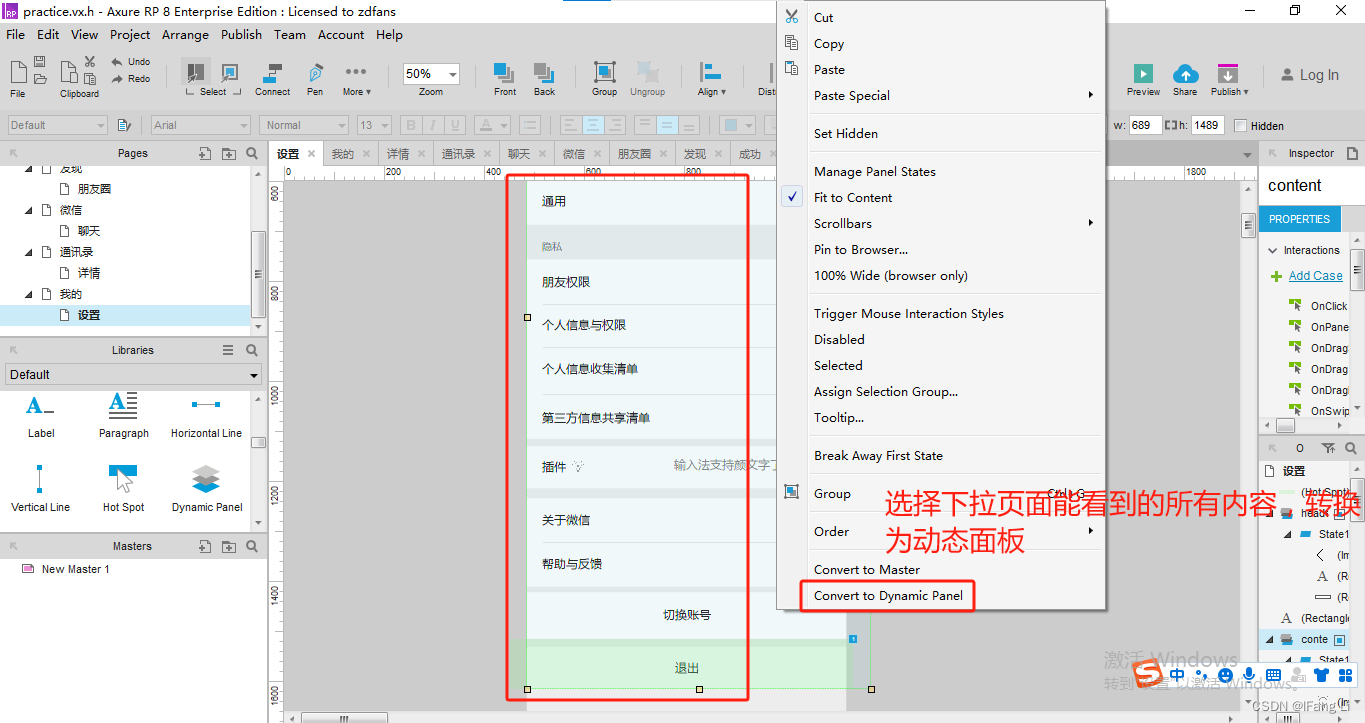Screen dimensions: 1365x723
Task: Select the Pen tool
Action: (x=315, y=79)
